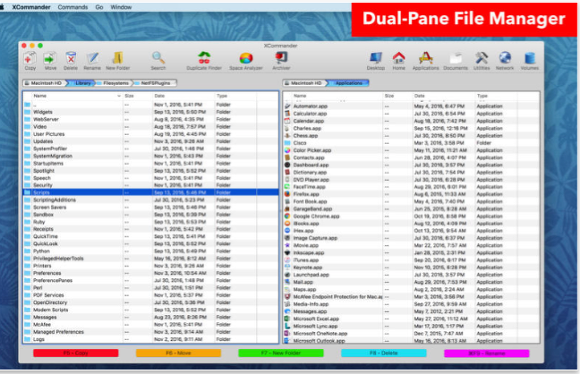Screen dimensions: 580x374
Task: Select GarageBand.app in right pane
Action: (x=411, y=209)
